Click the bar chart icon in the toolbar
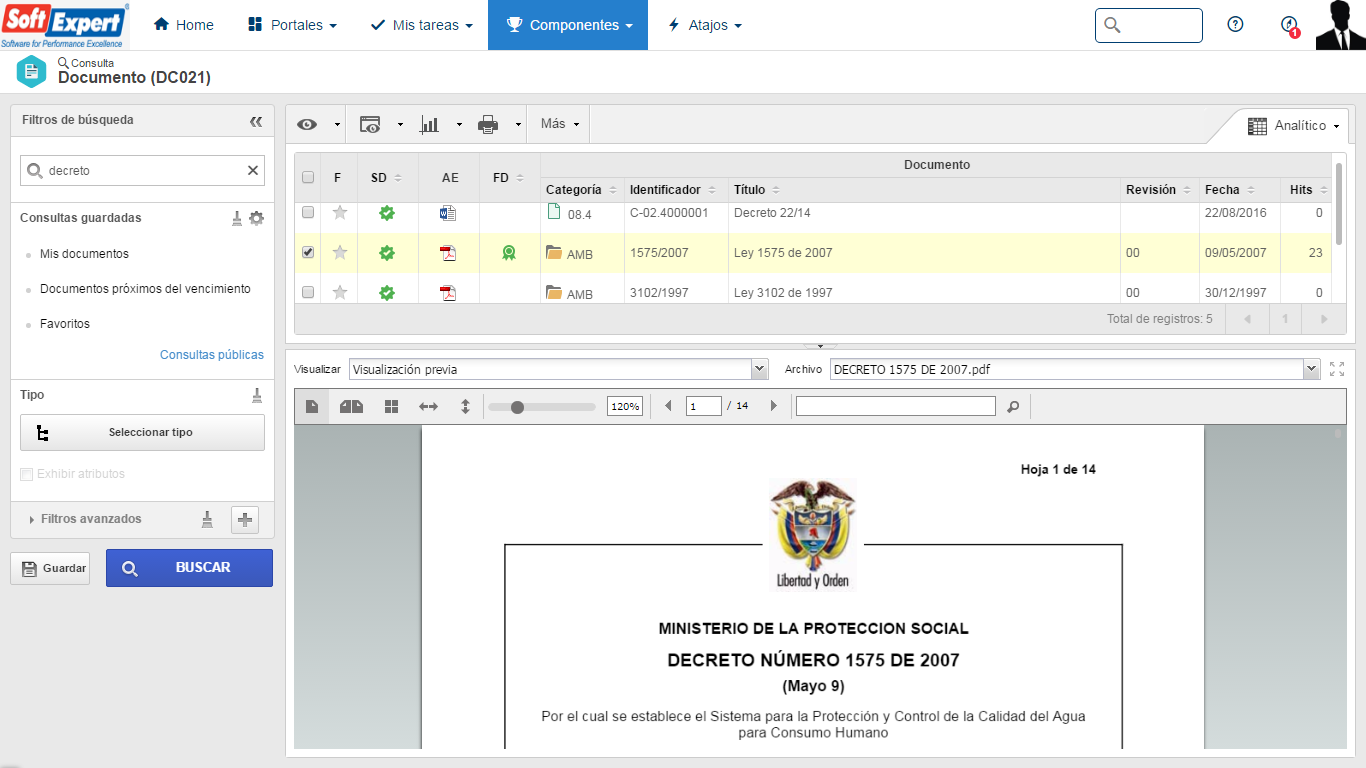Screen dimensions: 1366x768 click(x=430, y=124)
